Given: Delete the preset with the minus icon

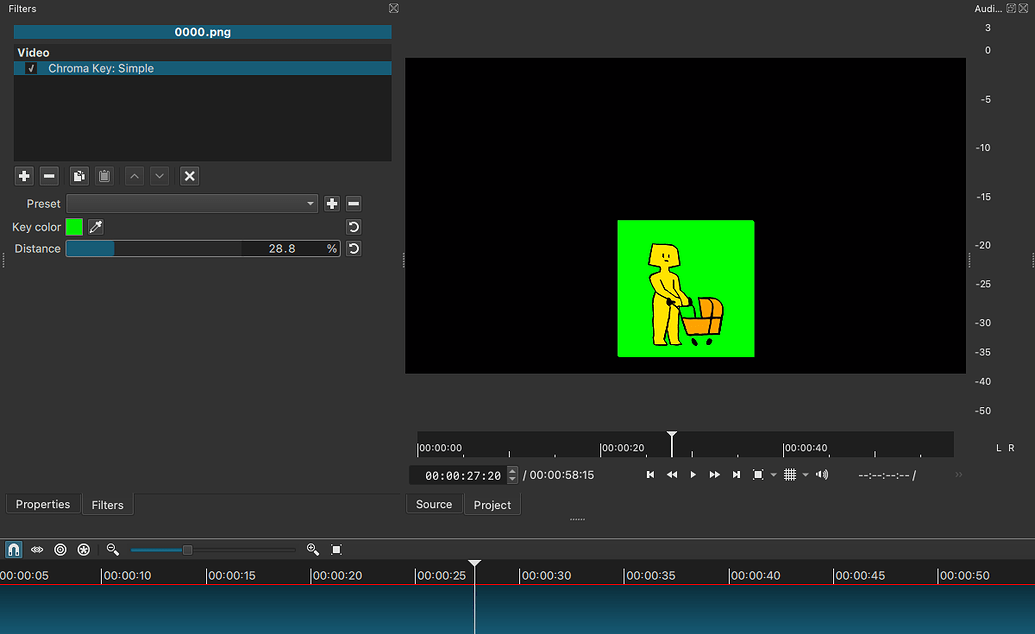Looking at the screenshot, I should [x=354, y=204].
